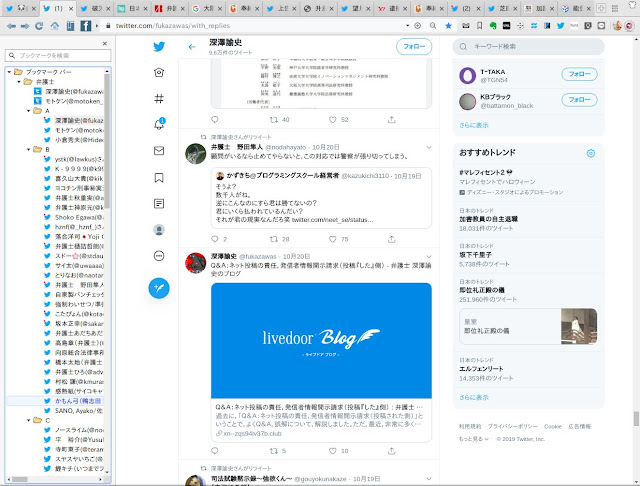Click the Evernote elephant extension icon

(493, 26)
